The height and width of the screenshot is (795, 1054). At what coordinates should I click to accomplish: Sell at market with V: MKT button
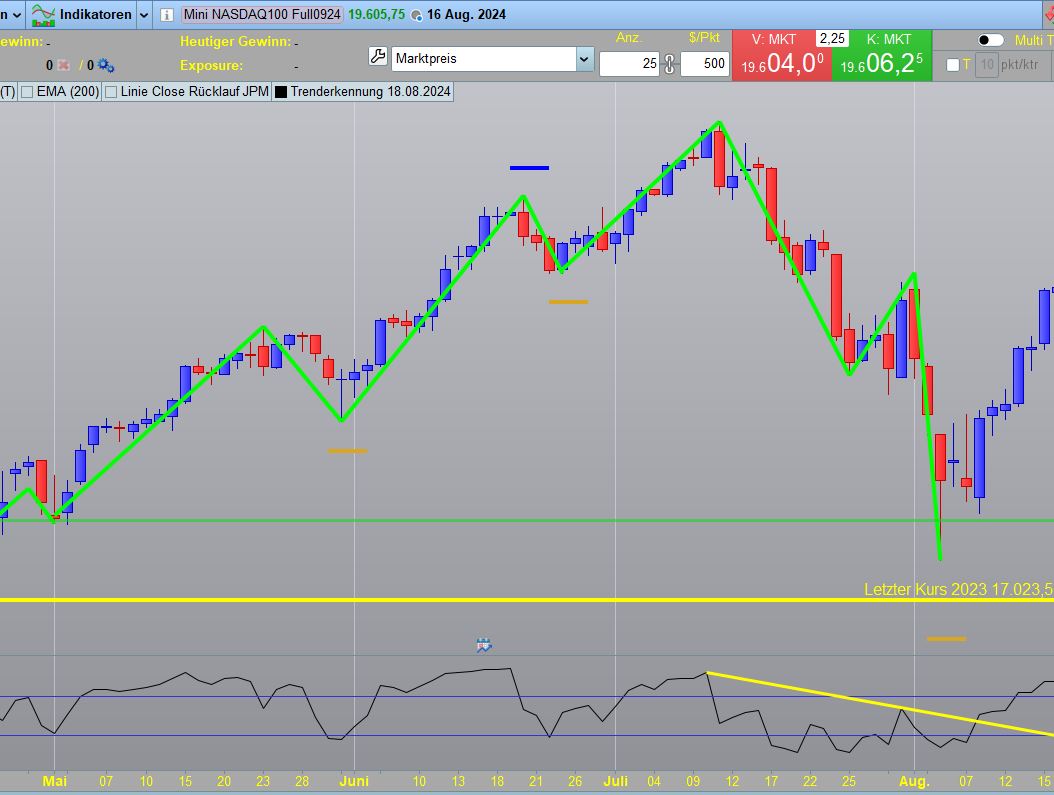click(782, 55)
